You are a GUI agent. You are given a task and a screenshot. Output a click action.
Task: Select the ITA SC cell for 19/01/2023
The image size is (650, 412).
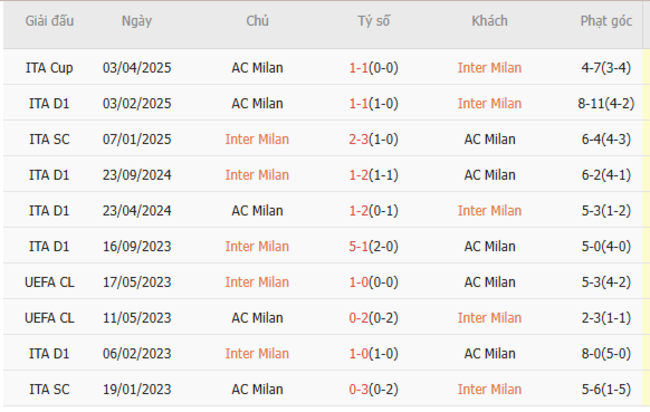(50, 389)
